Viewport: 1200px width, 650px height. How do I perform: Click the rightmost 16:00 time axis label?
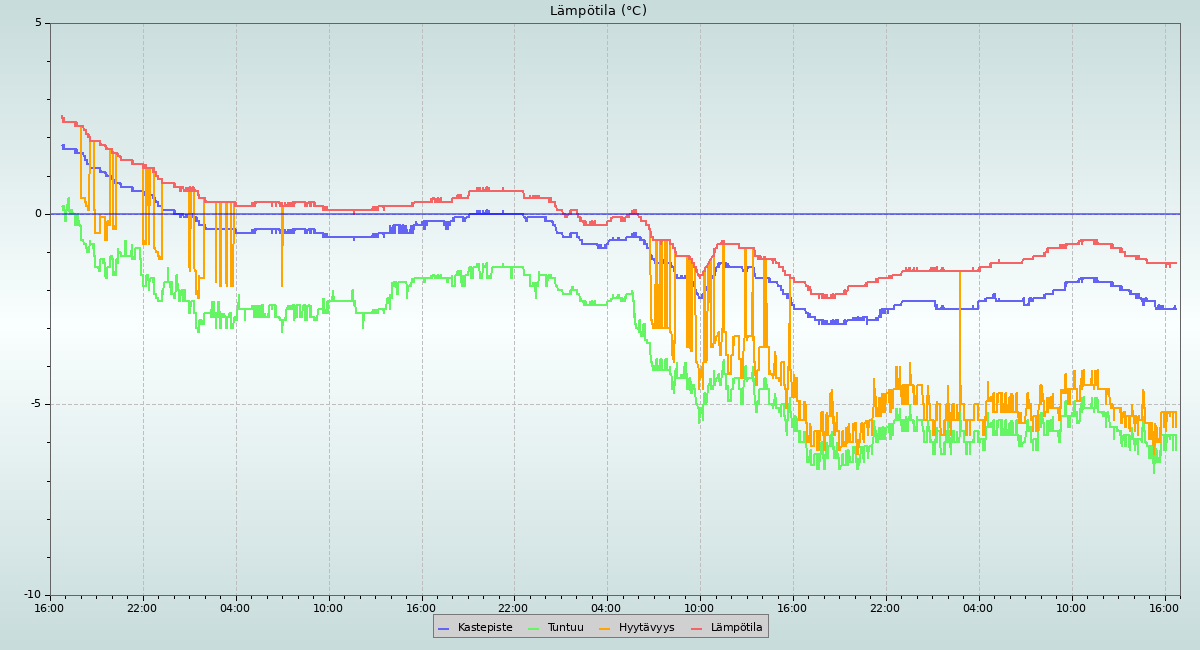click(1164, 608)
